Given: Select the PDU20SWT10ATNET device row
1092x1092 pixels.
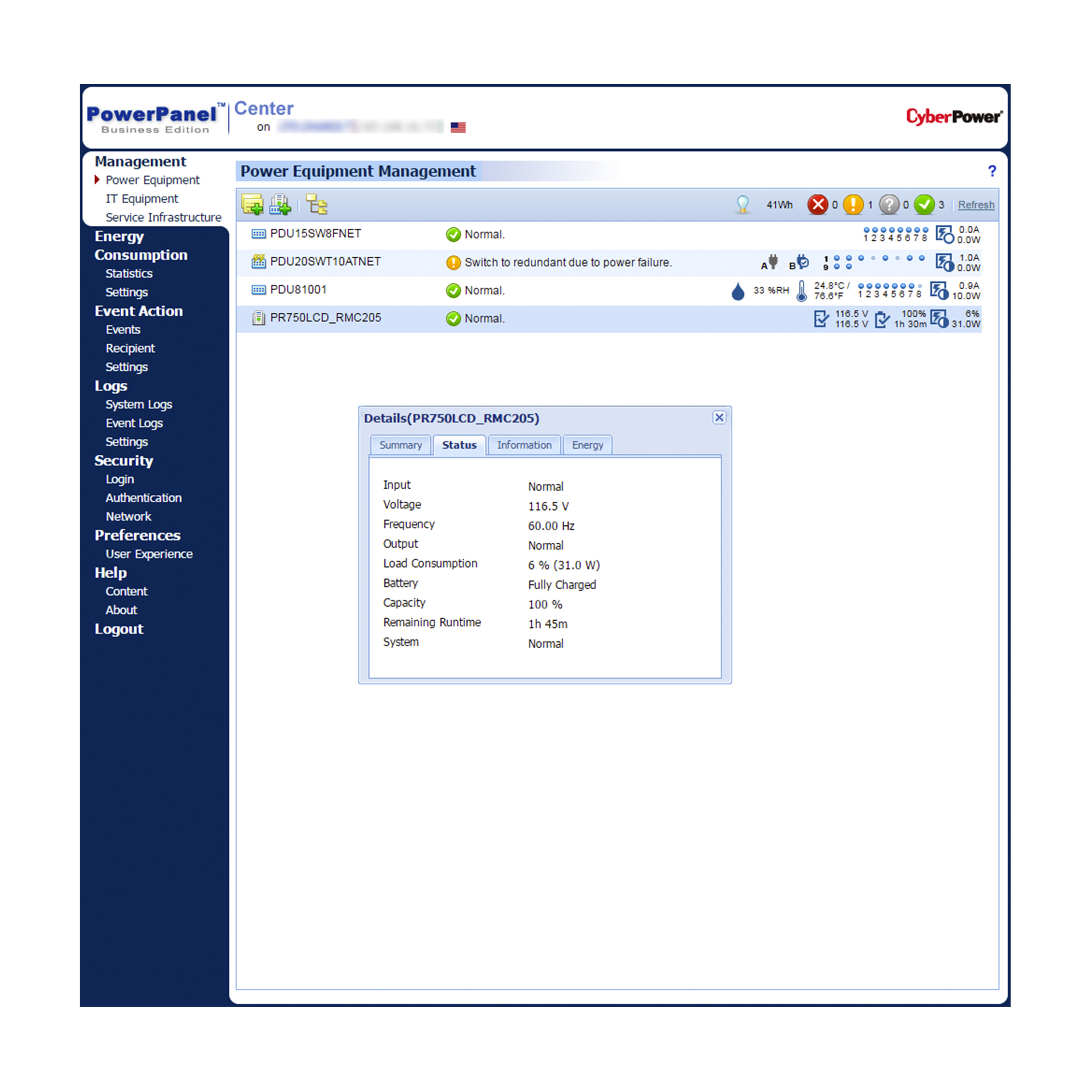Looking at the screenshot, I should (x=325, y=262).
